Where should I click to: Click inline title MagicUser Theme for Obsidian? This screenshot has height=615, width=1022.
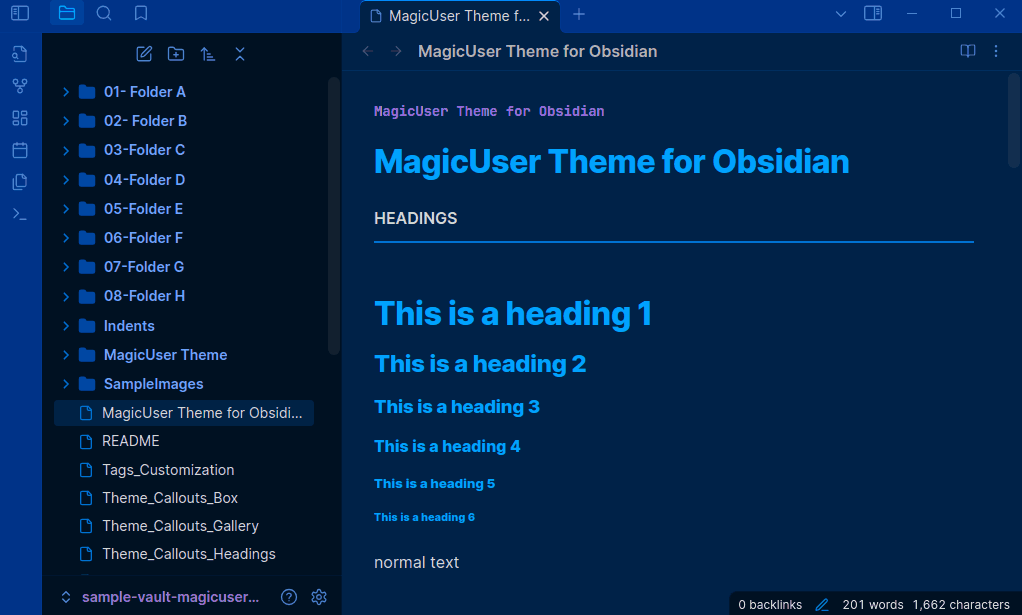click(x=611, y=162)
